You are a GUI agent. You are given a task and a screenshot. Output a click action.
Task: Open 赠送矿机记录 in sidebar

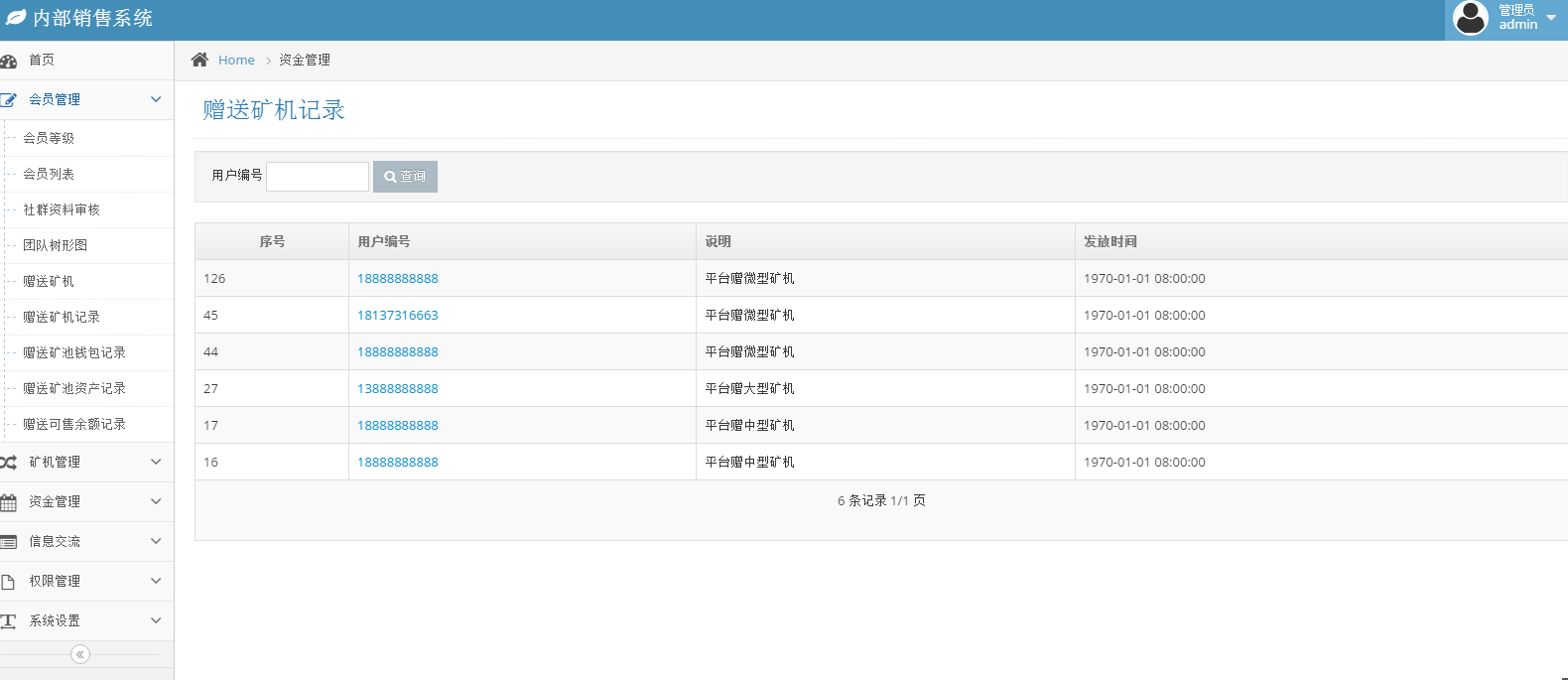click(x=62, y=317)
